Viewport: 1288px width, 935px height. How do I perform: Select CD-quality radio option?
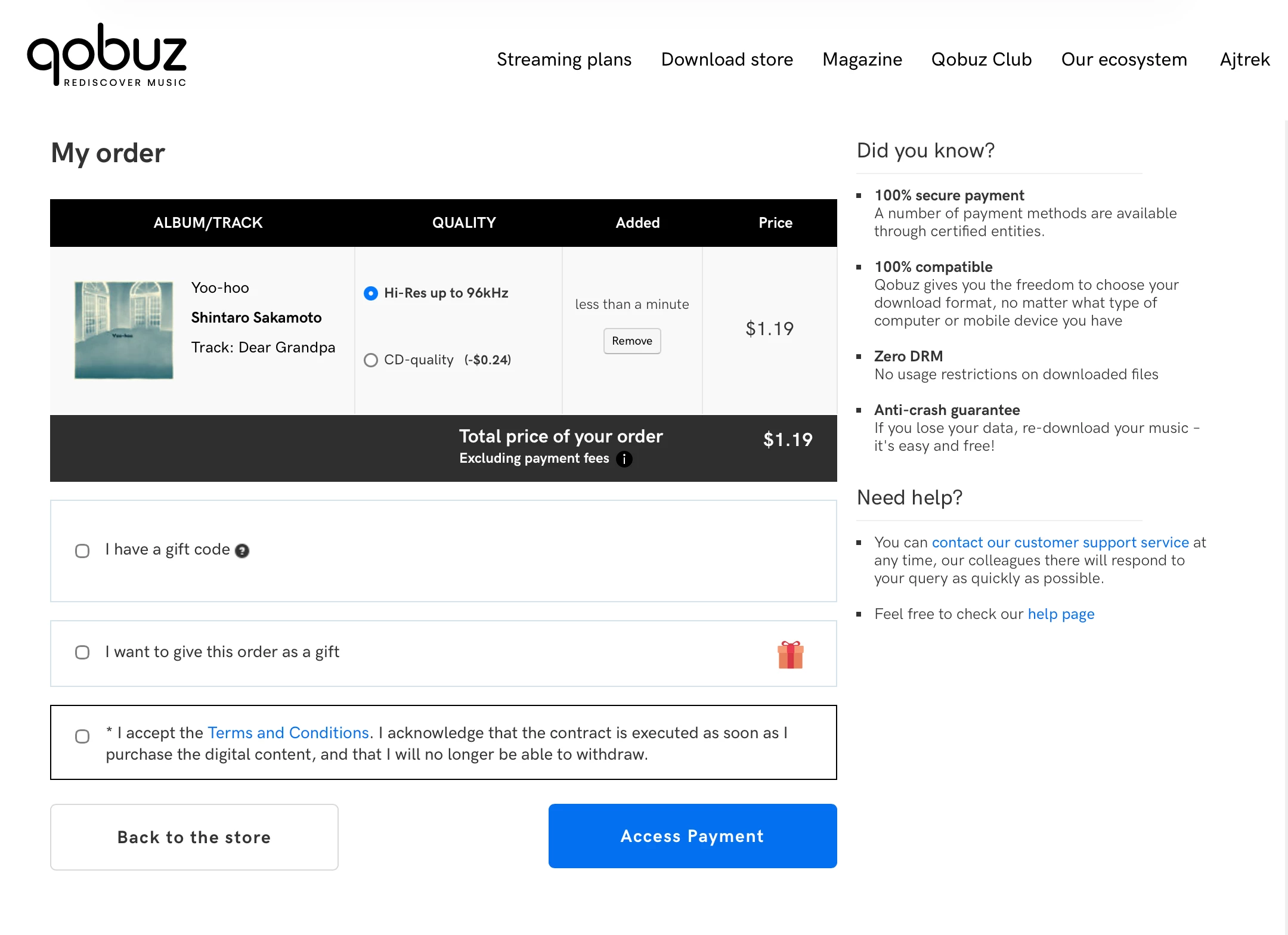(371, 360)
